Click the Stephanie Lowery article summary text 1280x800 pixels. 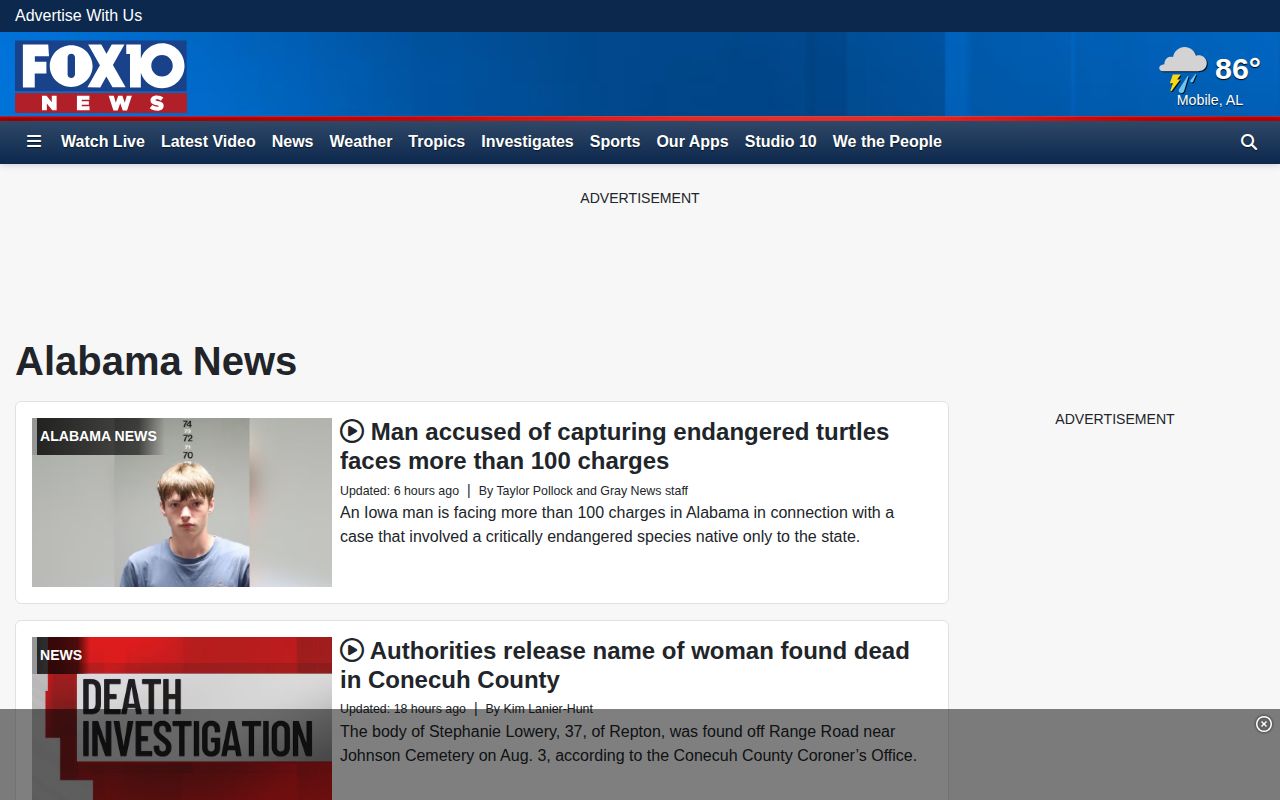click(x=628, y=744)
